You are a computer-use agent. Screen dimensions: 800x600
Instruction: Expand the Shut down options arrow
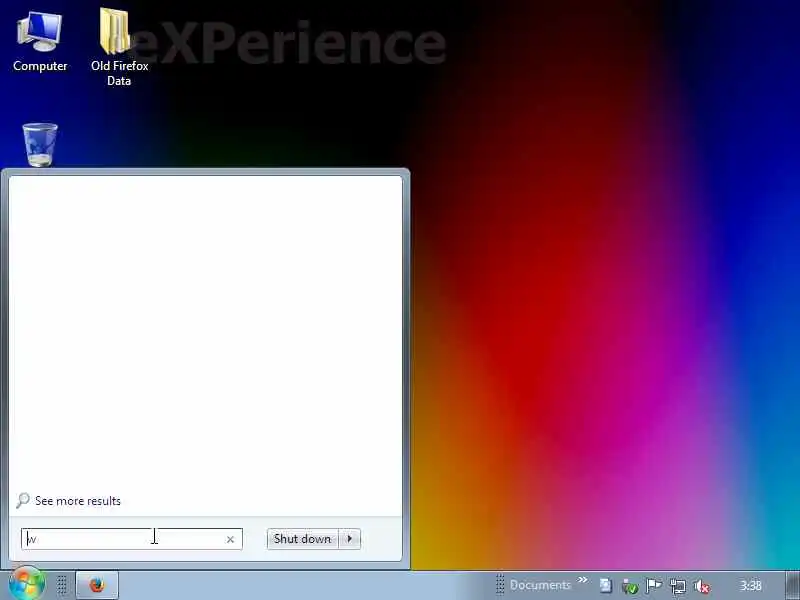[349, 539]
